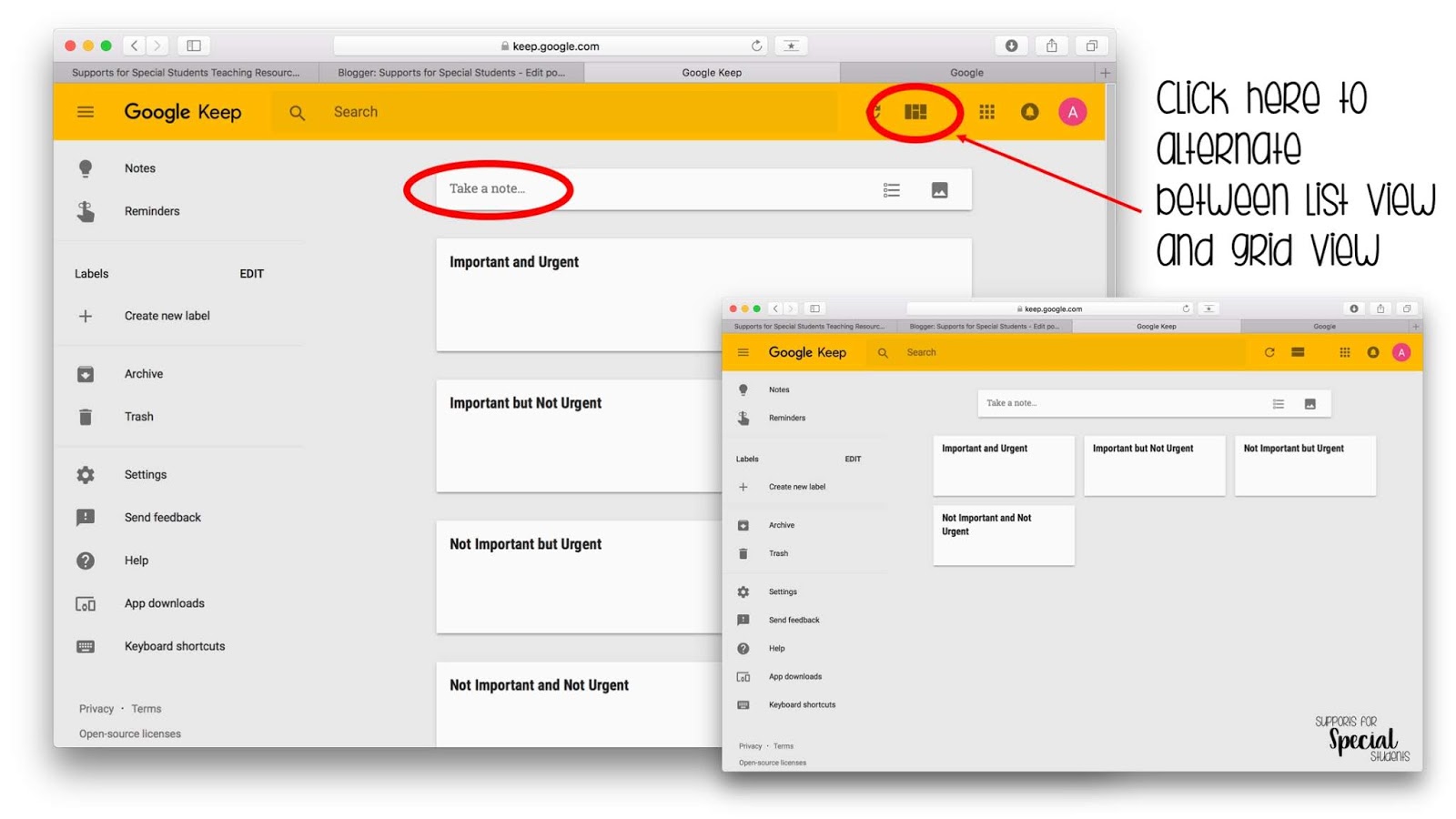Open Terms link in the back window
The width and height of the screenshot is (1456, 819).
coord(147,709)
